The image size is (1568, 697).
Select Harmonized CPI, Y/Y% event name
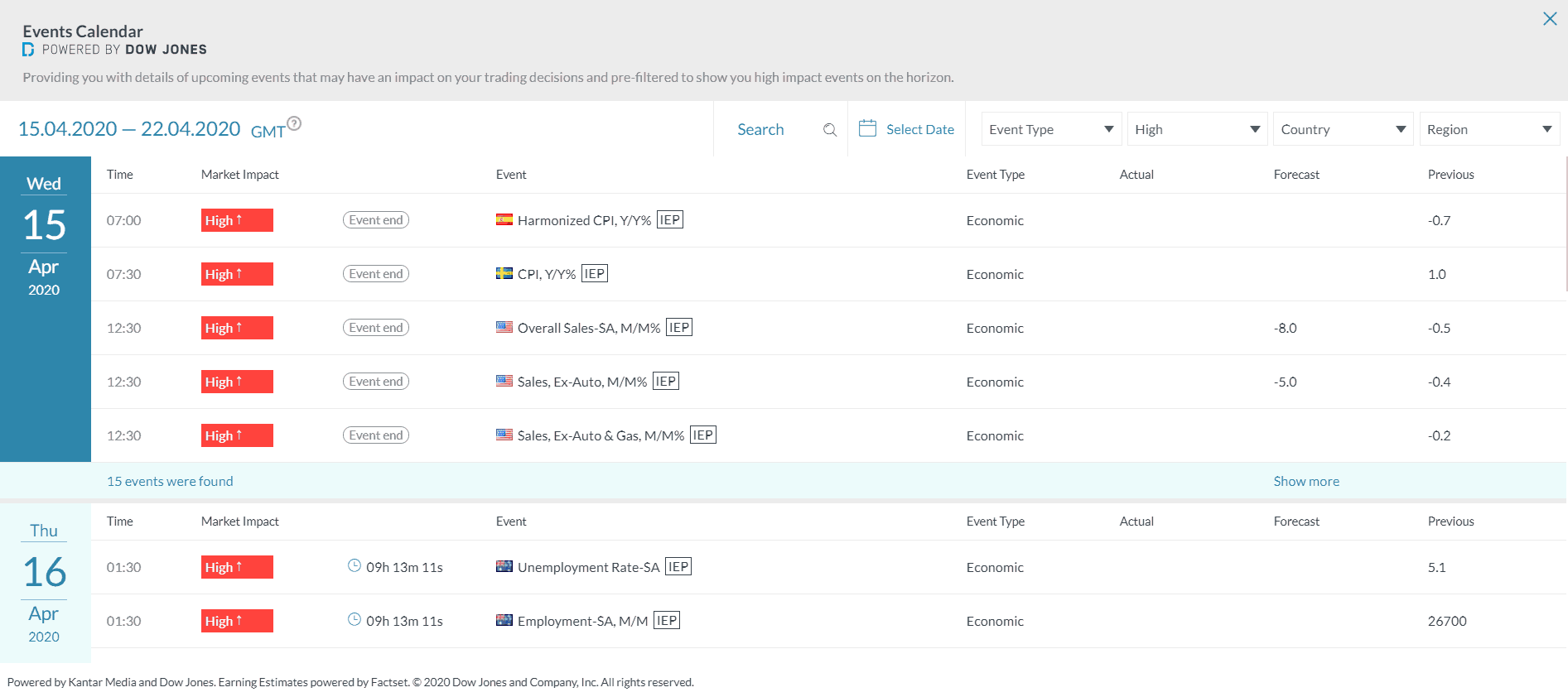[585, 220]
